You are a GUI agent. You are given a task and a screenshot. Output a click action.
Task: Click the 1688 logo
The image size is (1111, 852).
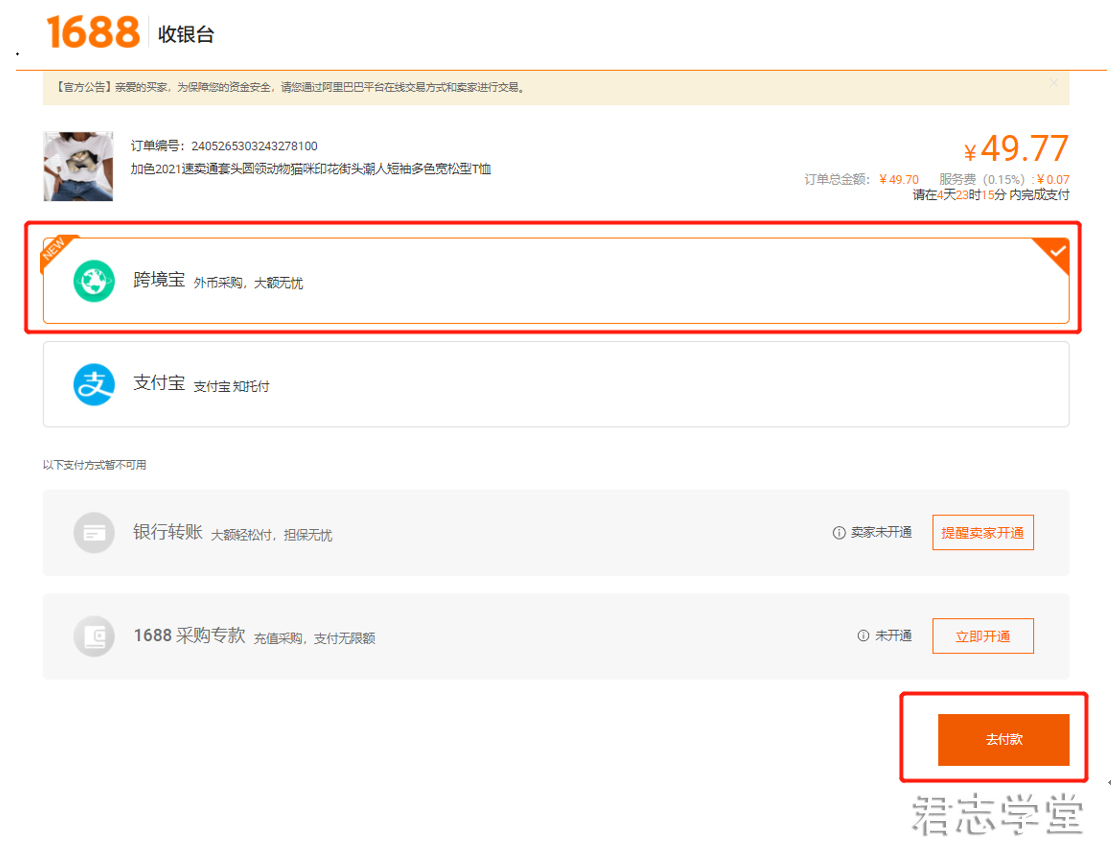pos(93,33)
